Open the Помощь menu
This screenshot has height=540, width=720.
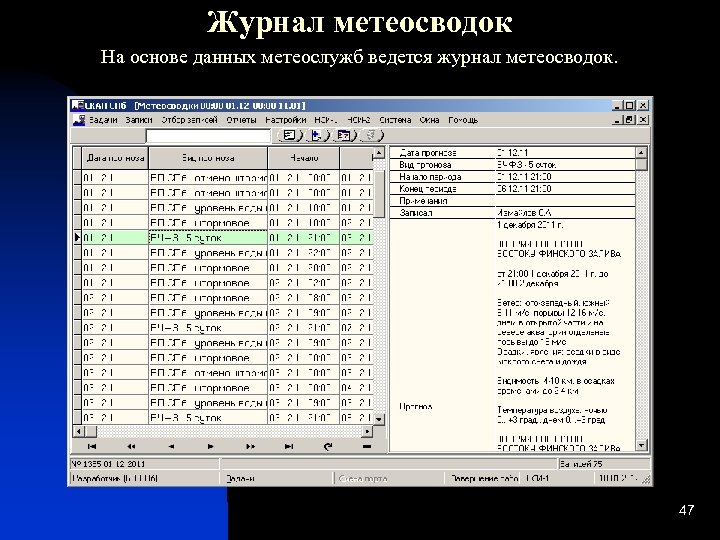[463, 120]
